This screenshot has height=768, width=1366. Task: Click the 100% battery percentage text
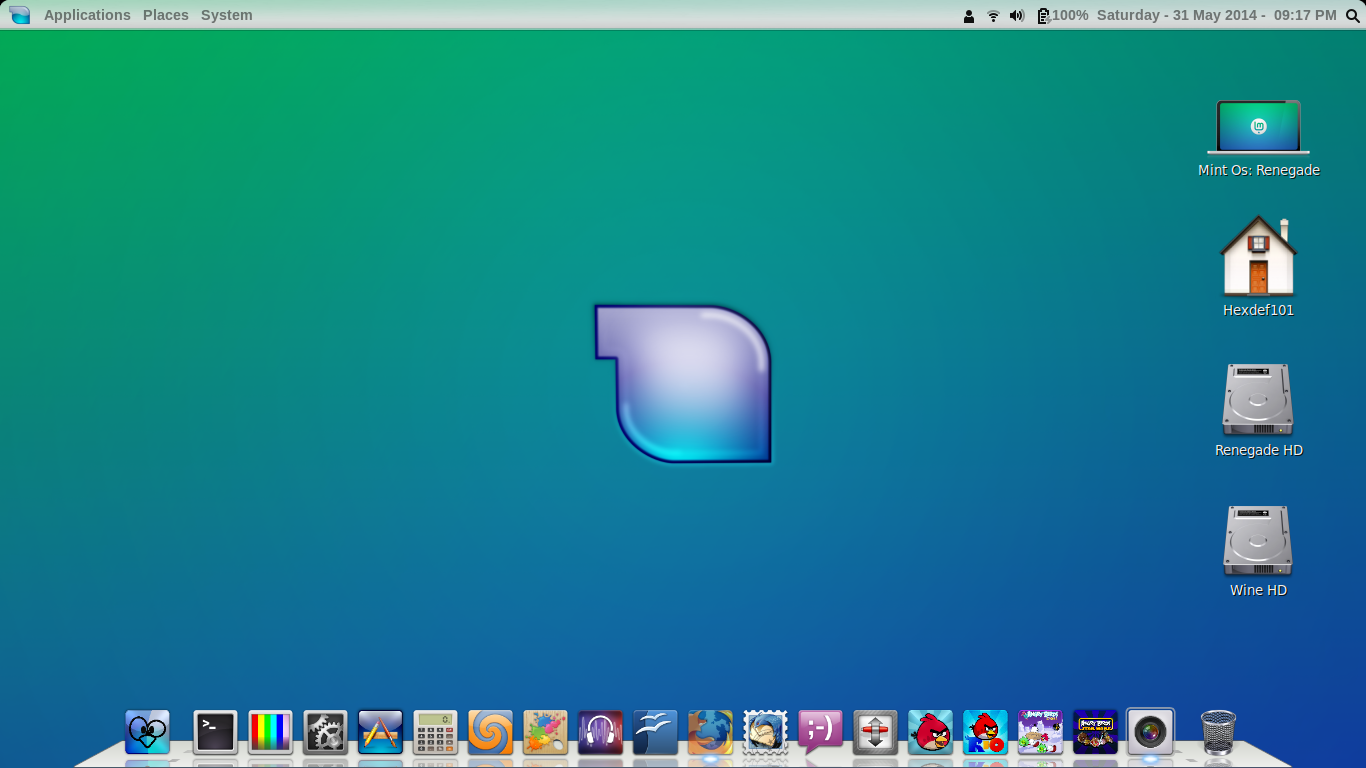click(x=1070, y=15)
